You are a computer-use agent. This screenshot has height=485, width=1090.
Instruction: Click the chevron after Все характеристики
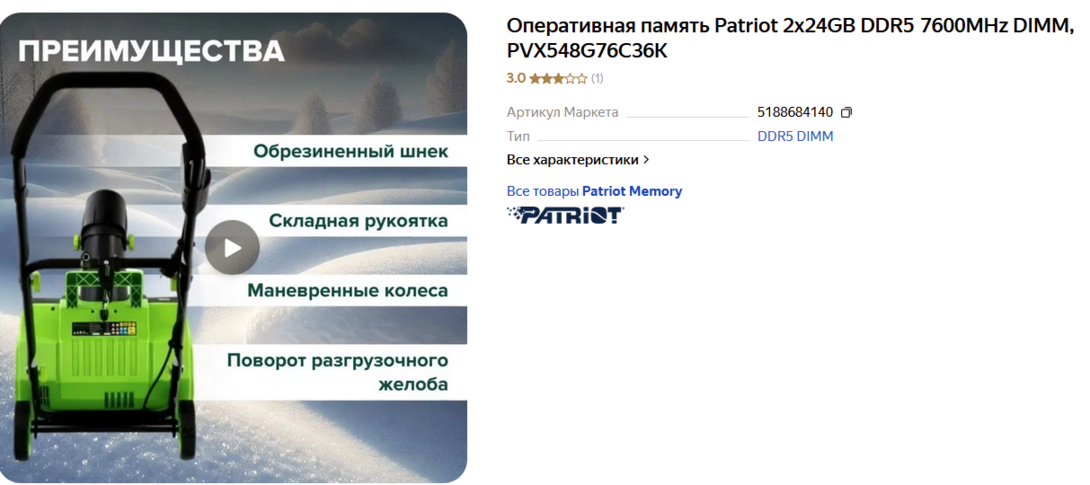[646, 160]
